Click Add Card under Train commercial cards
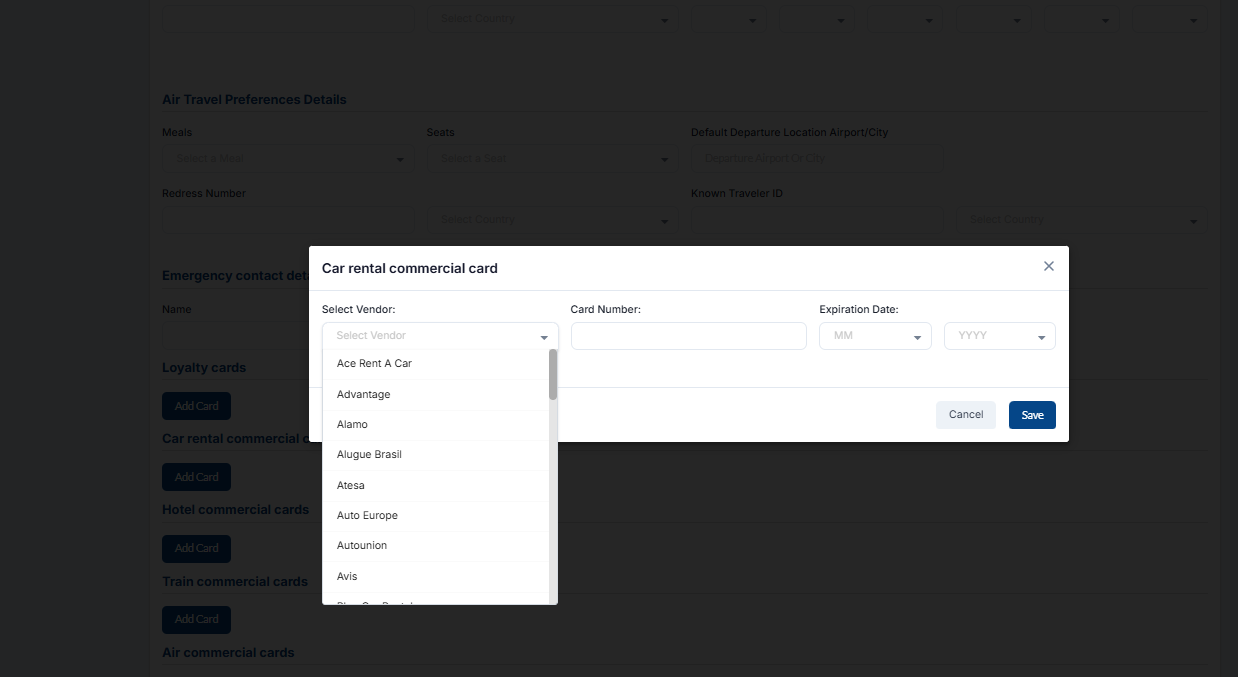The width and height of the screenshot is (1238, 677). [196, 619]
